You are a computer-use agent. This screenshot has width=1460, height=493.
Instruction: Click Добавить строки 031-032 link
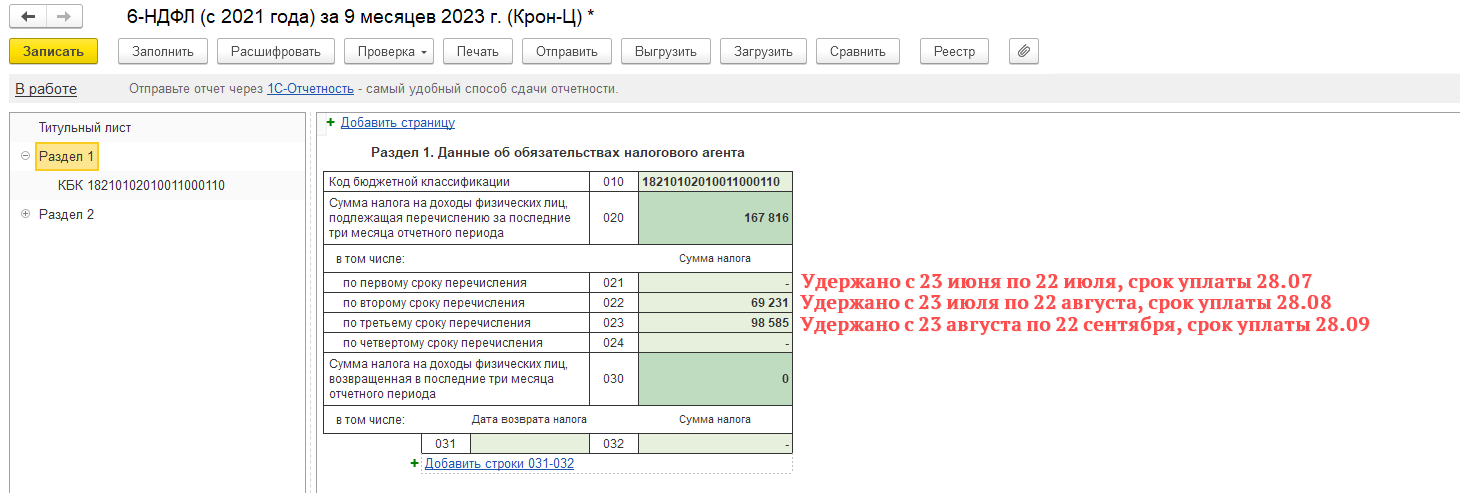499,463
